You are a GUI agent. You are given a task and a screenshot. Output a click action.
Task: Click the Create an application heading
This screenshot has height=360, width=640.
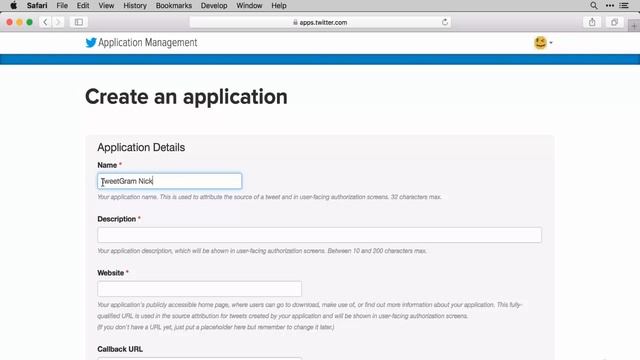(x=186, y=97)
